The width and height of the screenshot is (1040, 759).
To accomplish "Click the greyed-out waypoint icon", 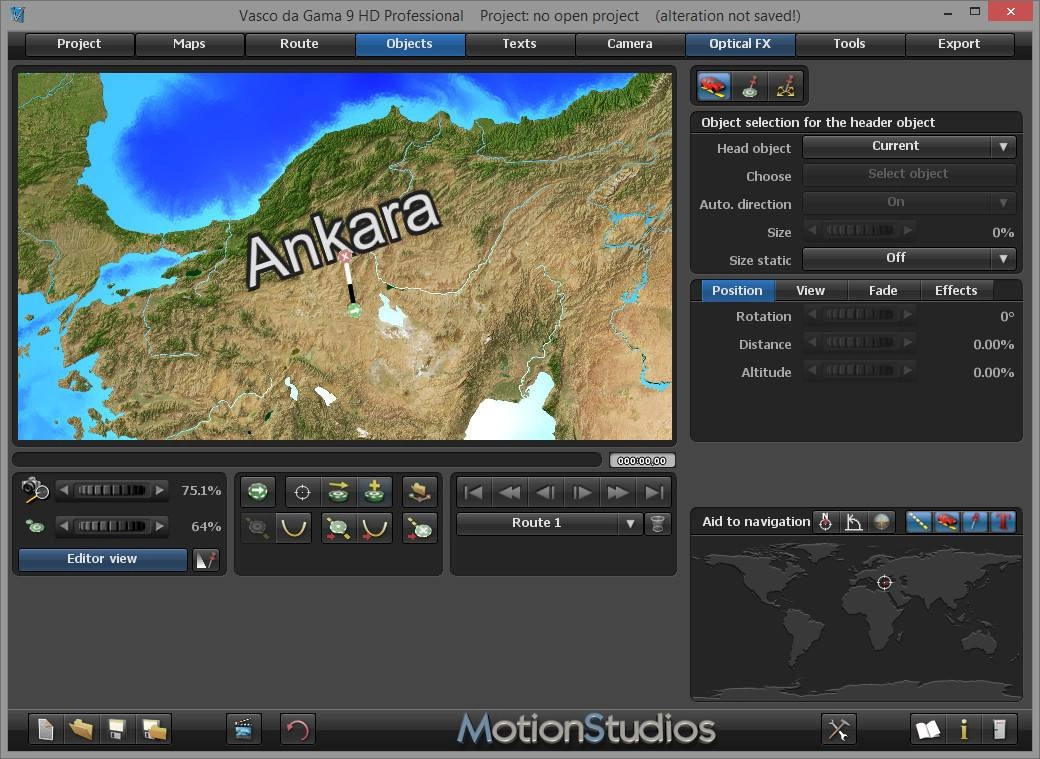I will coord(258,528).
